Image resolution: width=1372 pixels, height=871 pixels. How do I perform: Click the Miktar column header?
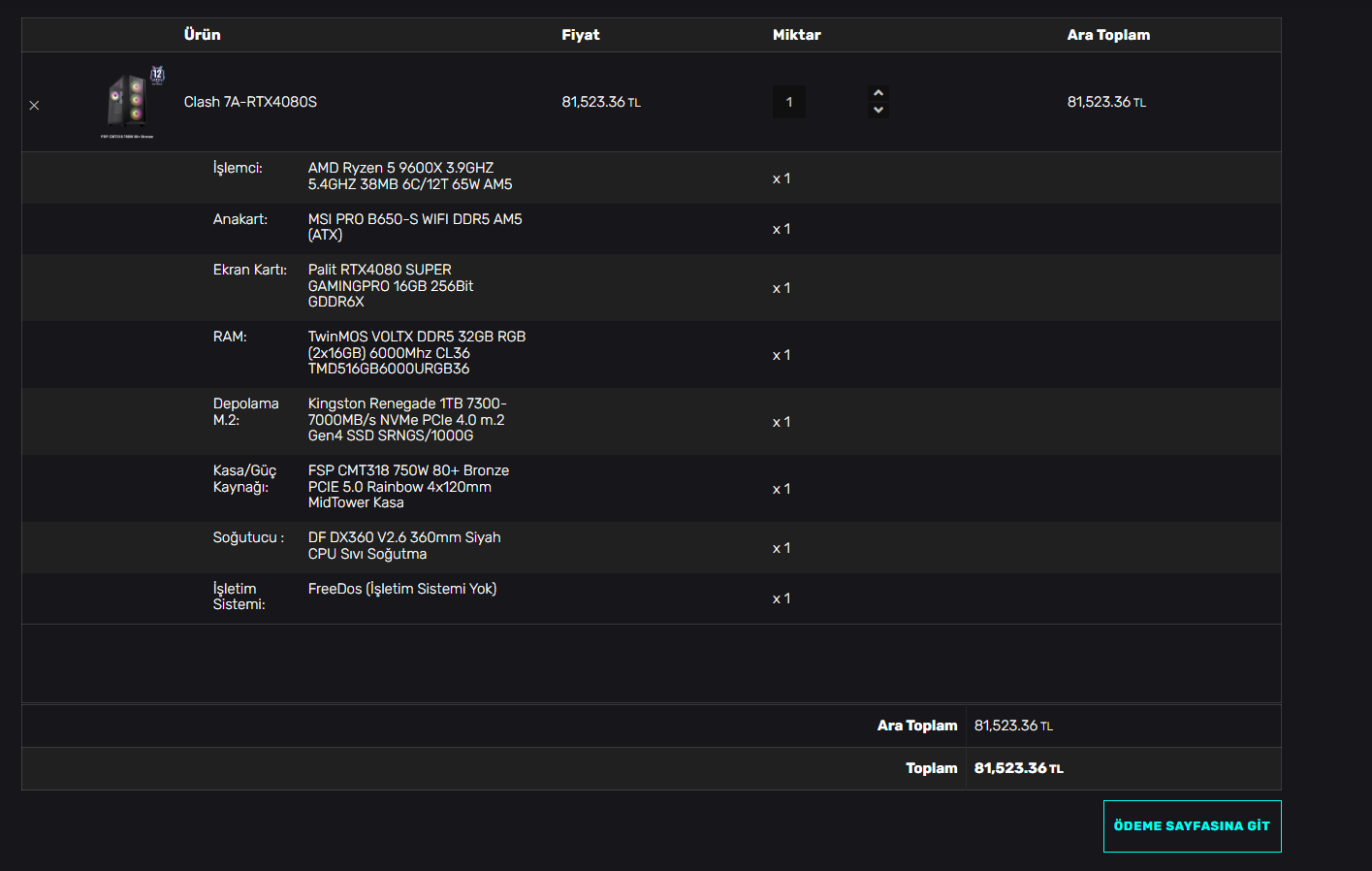(797, 35)
